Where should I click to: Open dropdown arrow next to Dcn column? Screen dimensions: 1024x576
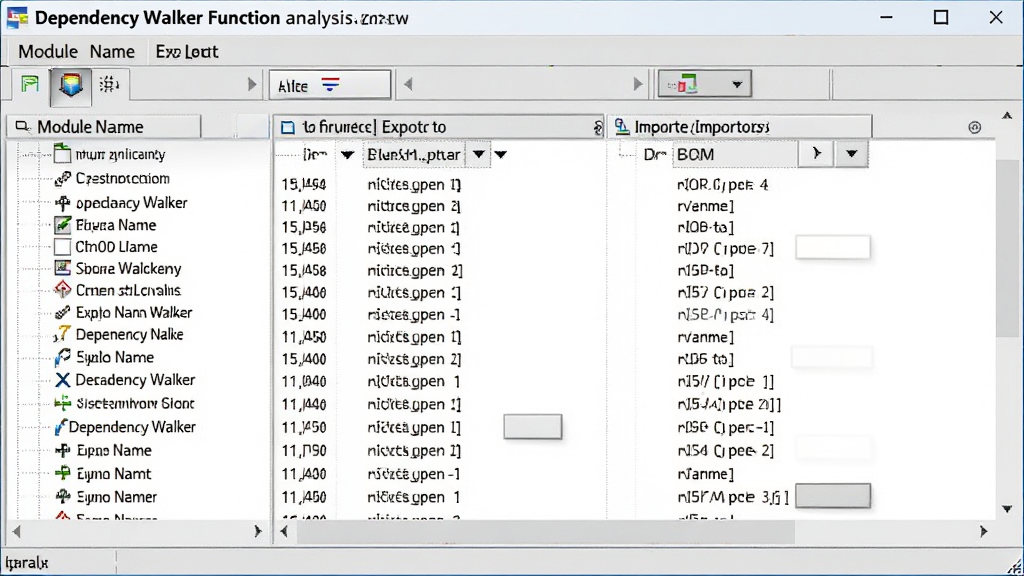[x=347, y=155]
